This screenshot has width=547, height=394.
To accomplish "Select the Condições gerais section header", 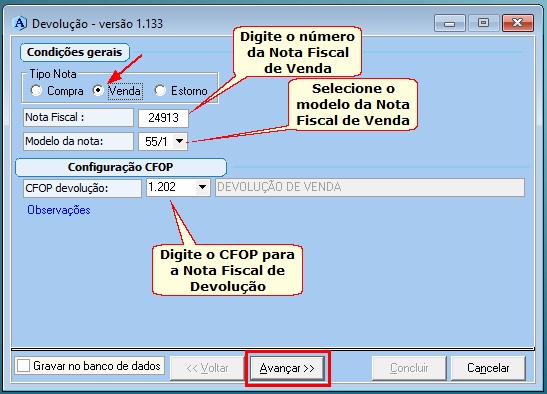I will pos(74,52).
